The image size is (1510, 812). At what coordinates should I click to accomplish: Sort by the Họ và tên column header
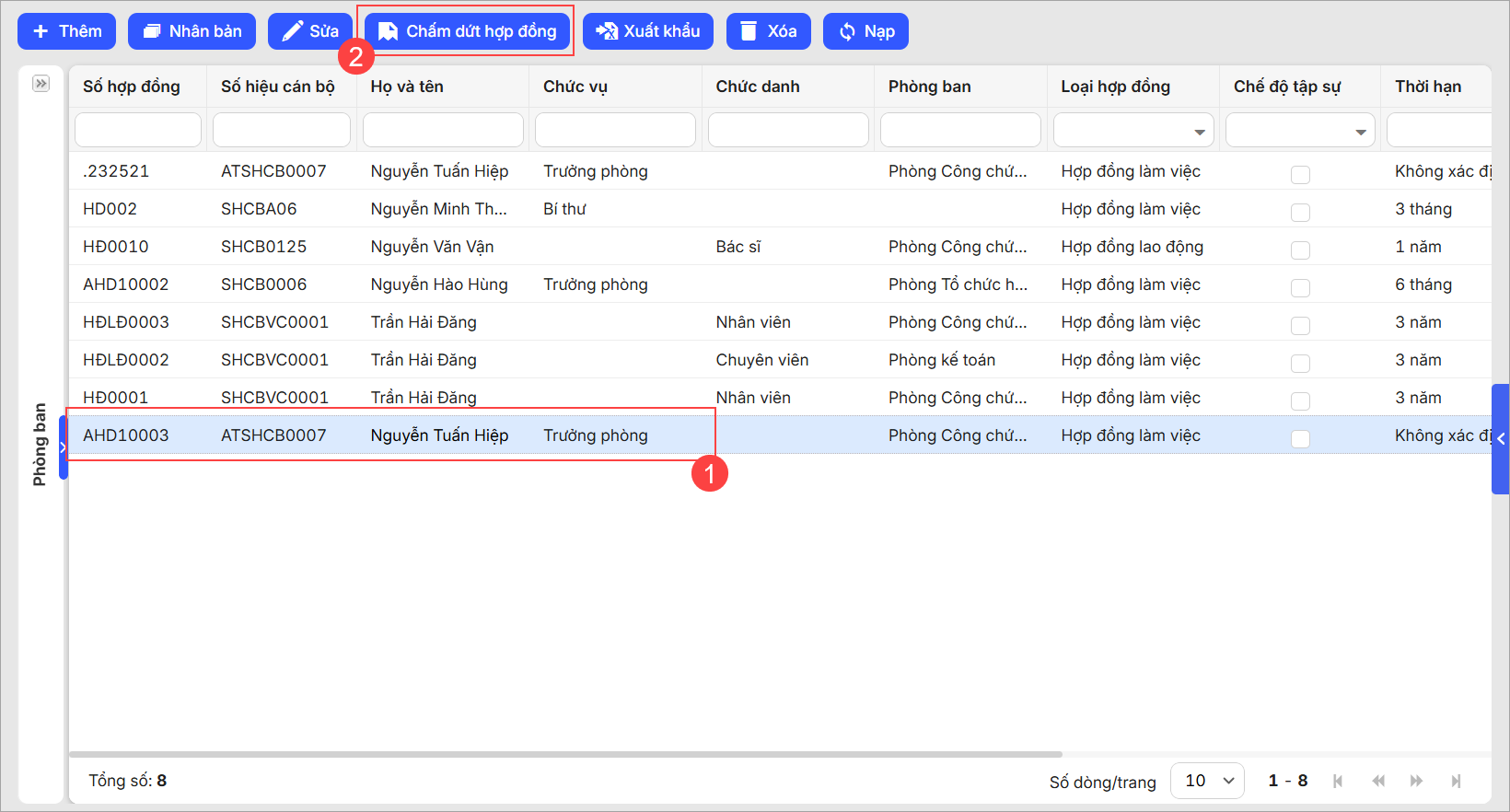(x=407, y=87)
